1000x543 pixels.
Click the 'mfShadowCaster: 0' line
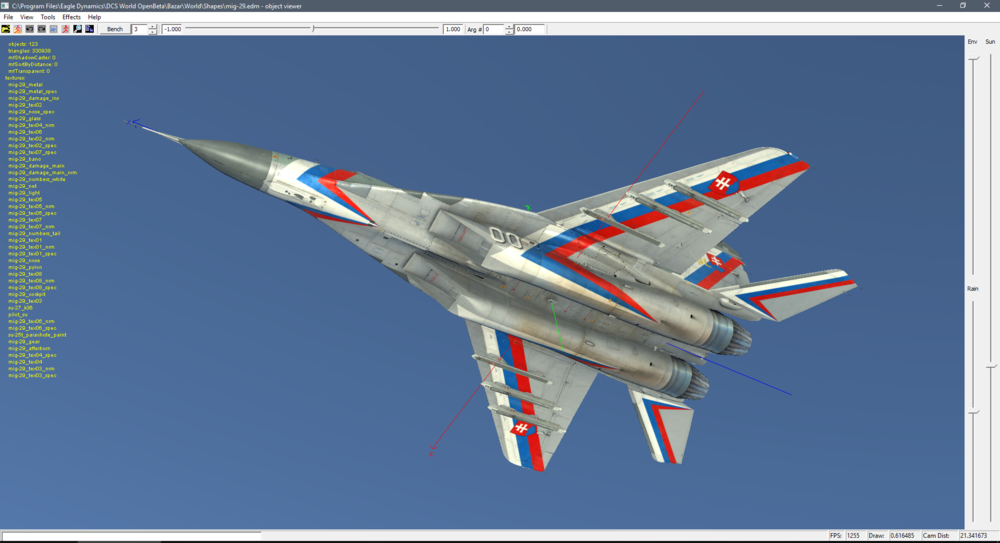point(32,57)
